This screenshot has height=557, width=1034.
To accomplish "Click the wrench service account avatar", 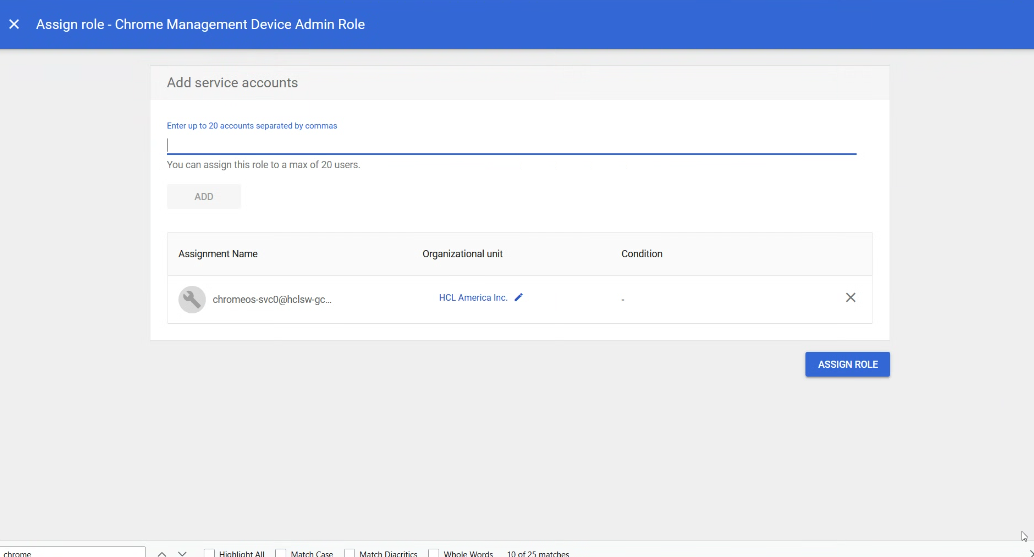I will 192,299.
